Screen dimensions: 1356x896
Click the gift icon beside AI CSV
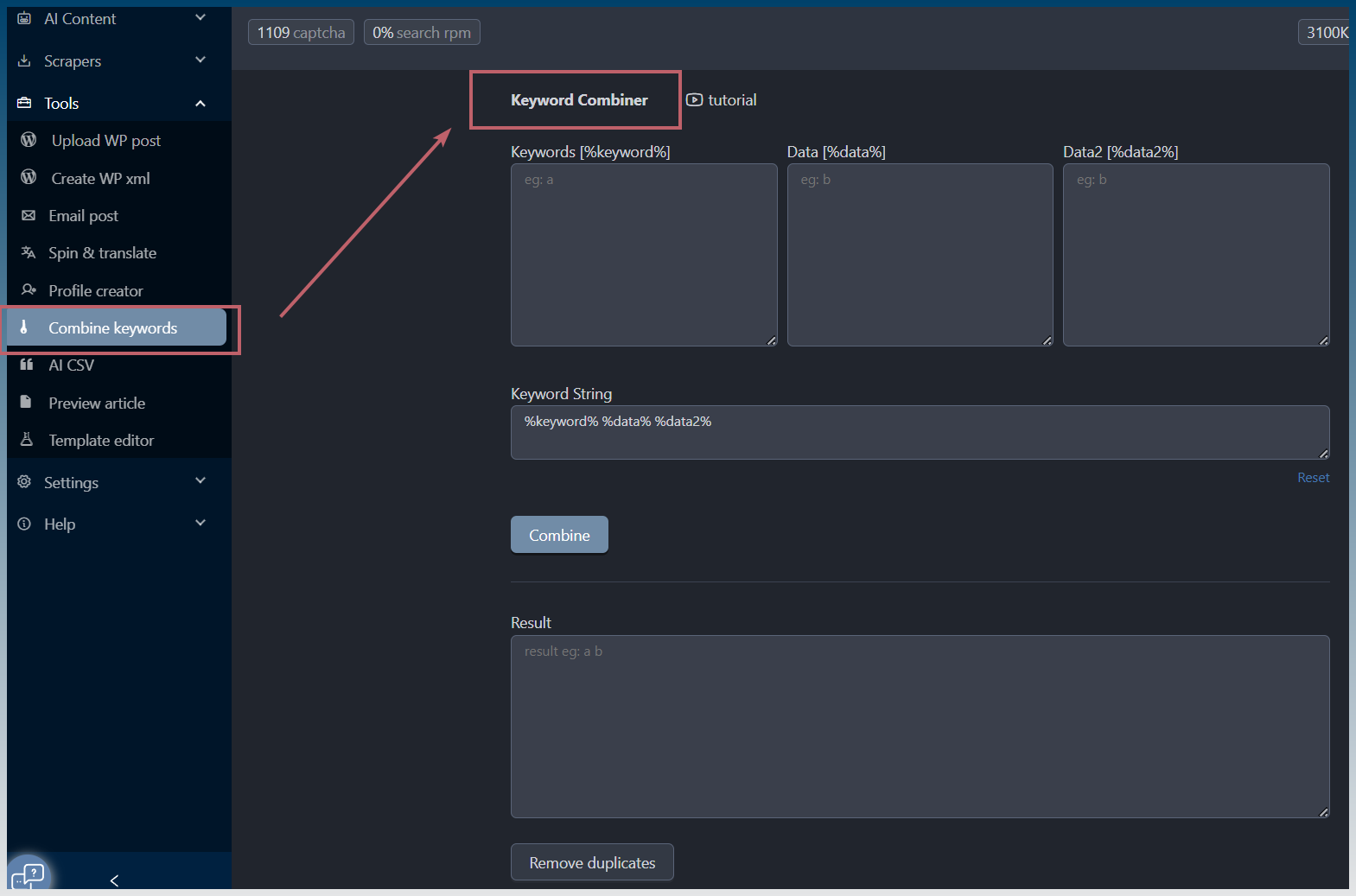(27, 364)
